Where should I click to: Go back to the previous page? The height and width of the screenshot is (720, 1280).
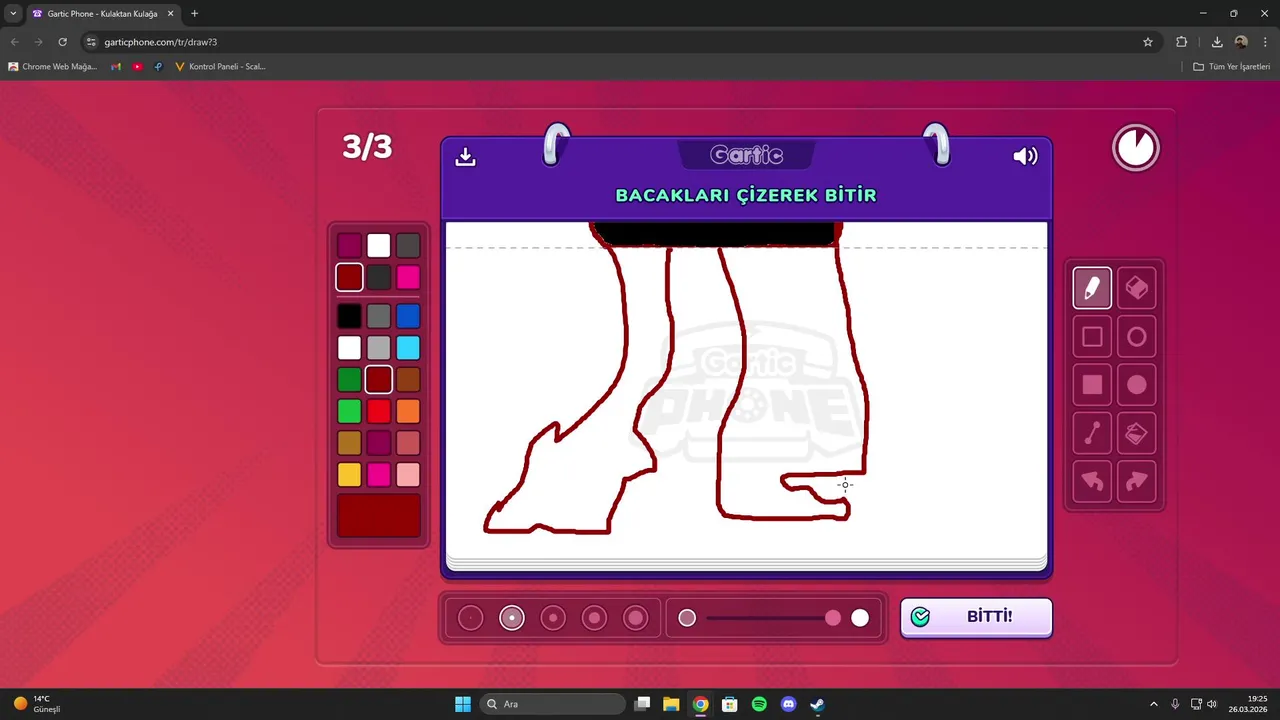(x=14, y=42)
